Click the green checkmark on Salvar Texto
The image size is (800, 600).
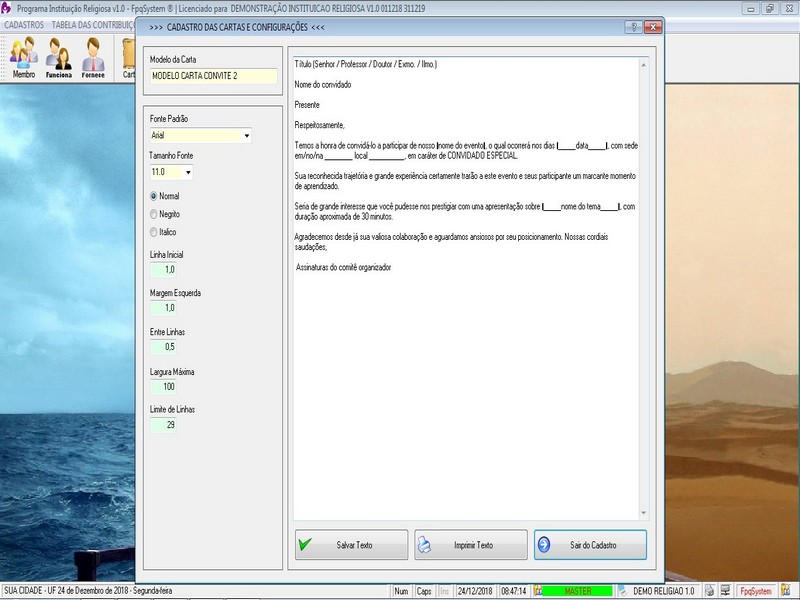pos(305,544)
